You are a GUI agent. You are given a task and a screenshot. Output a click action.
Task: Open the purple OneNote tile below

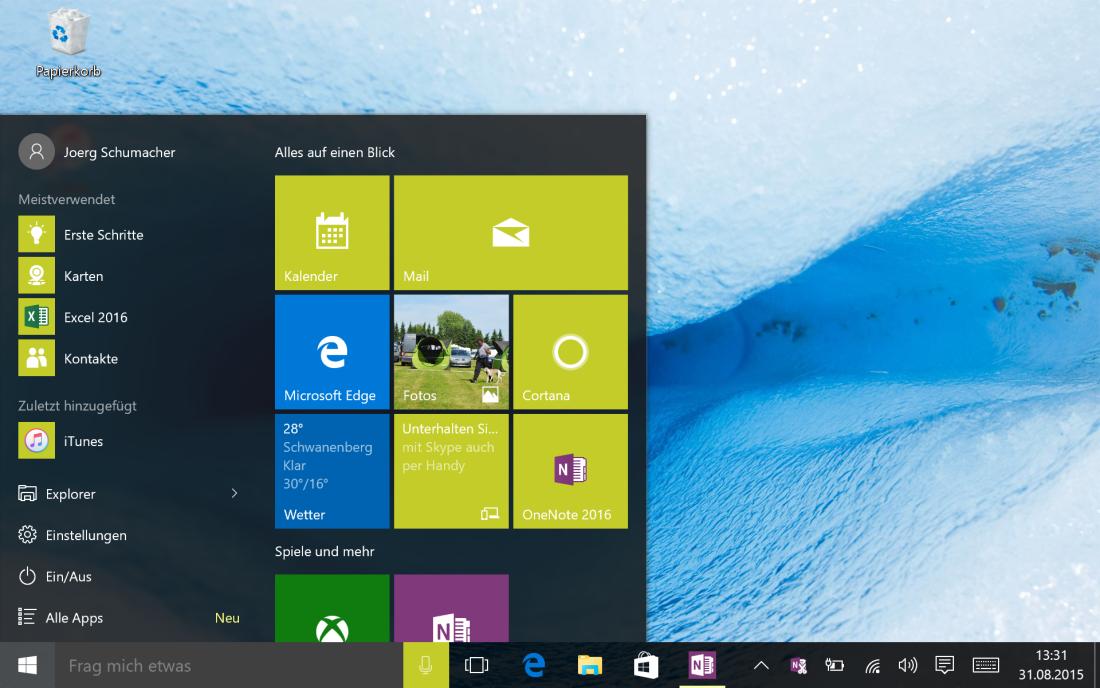click(x=451, y=608)
